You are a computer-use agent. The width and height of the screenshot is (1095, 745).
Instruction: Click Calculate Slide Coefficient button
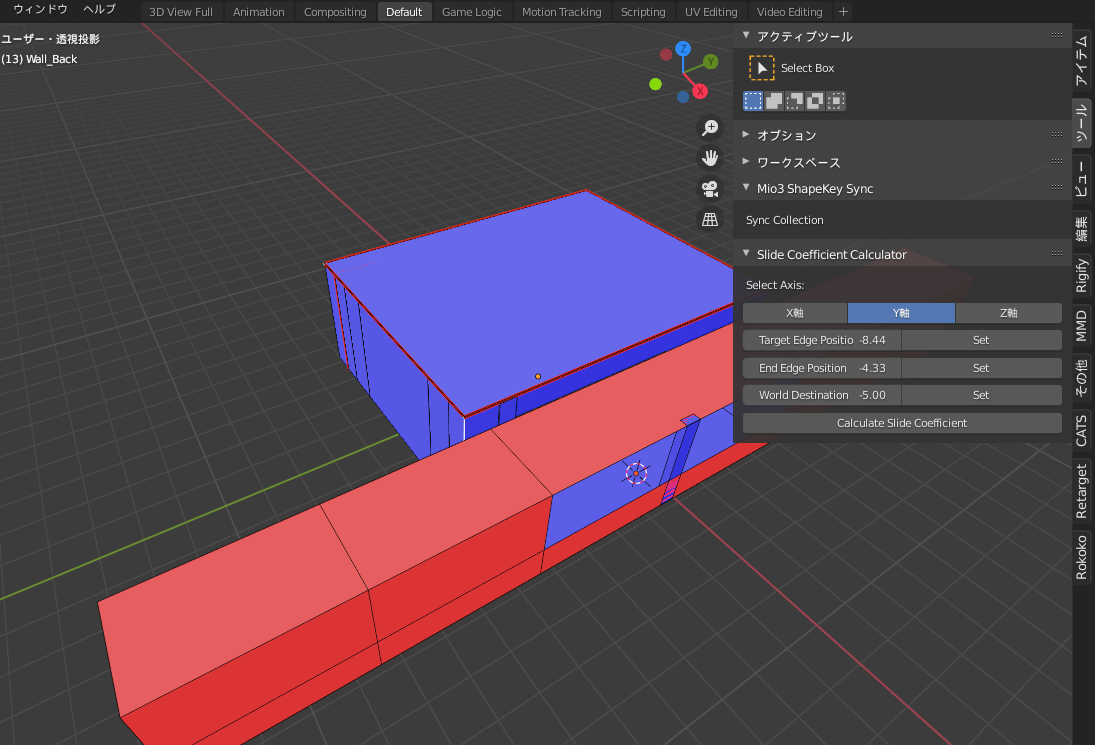pos(902,423)
